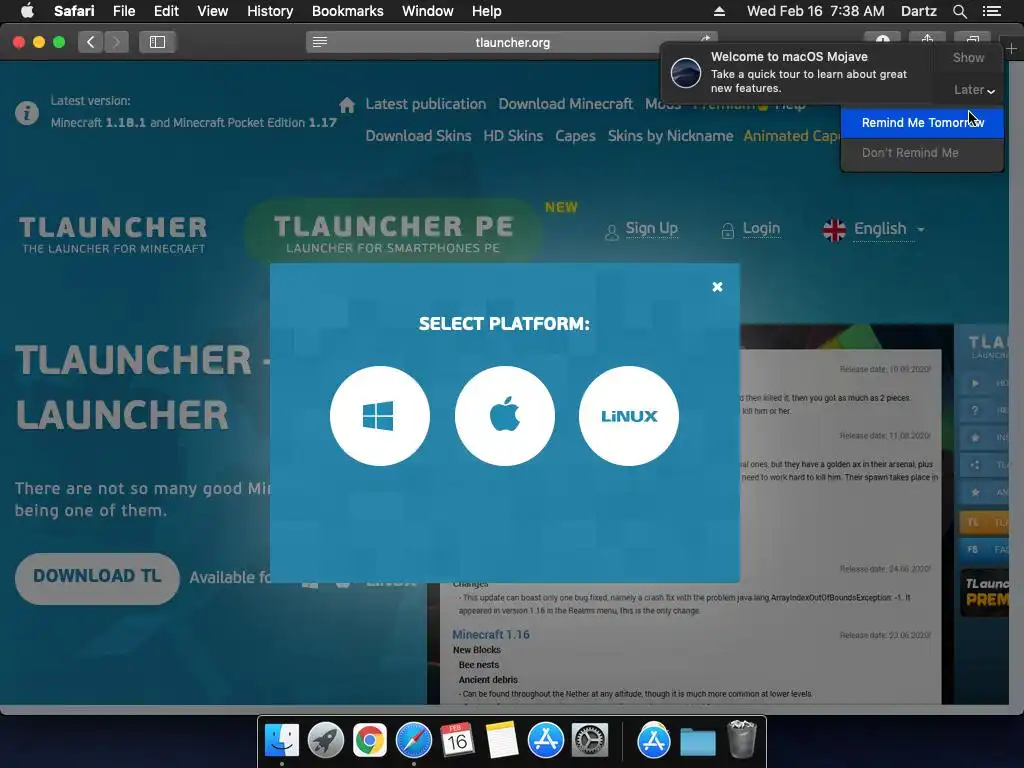Open Latest publication link
Image resolution: width=1024 pixels, height=768 pixels.
point(425,104)
